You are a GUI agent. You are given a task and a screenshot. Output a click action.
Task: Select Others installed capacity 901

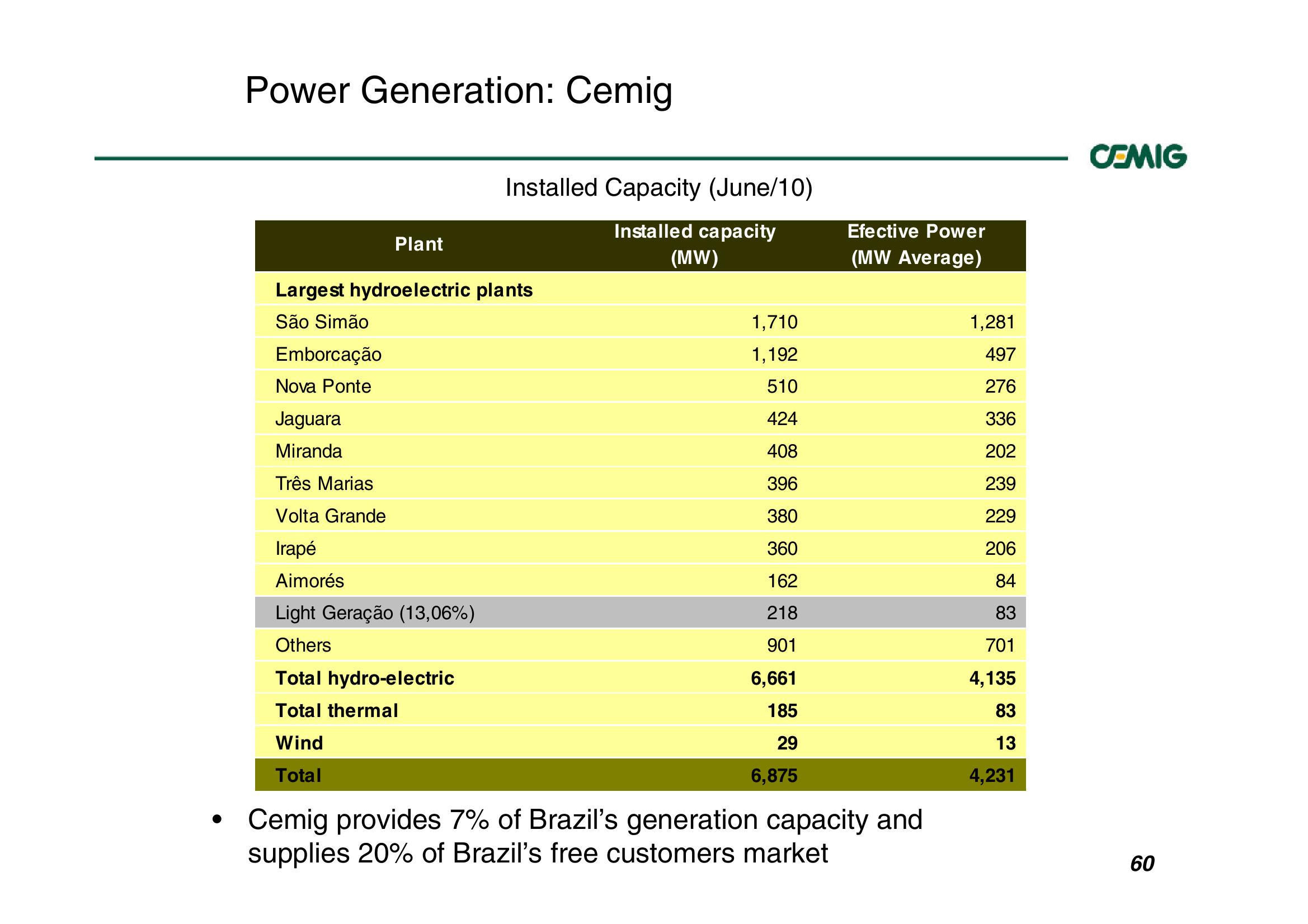(x=782, y=646)
